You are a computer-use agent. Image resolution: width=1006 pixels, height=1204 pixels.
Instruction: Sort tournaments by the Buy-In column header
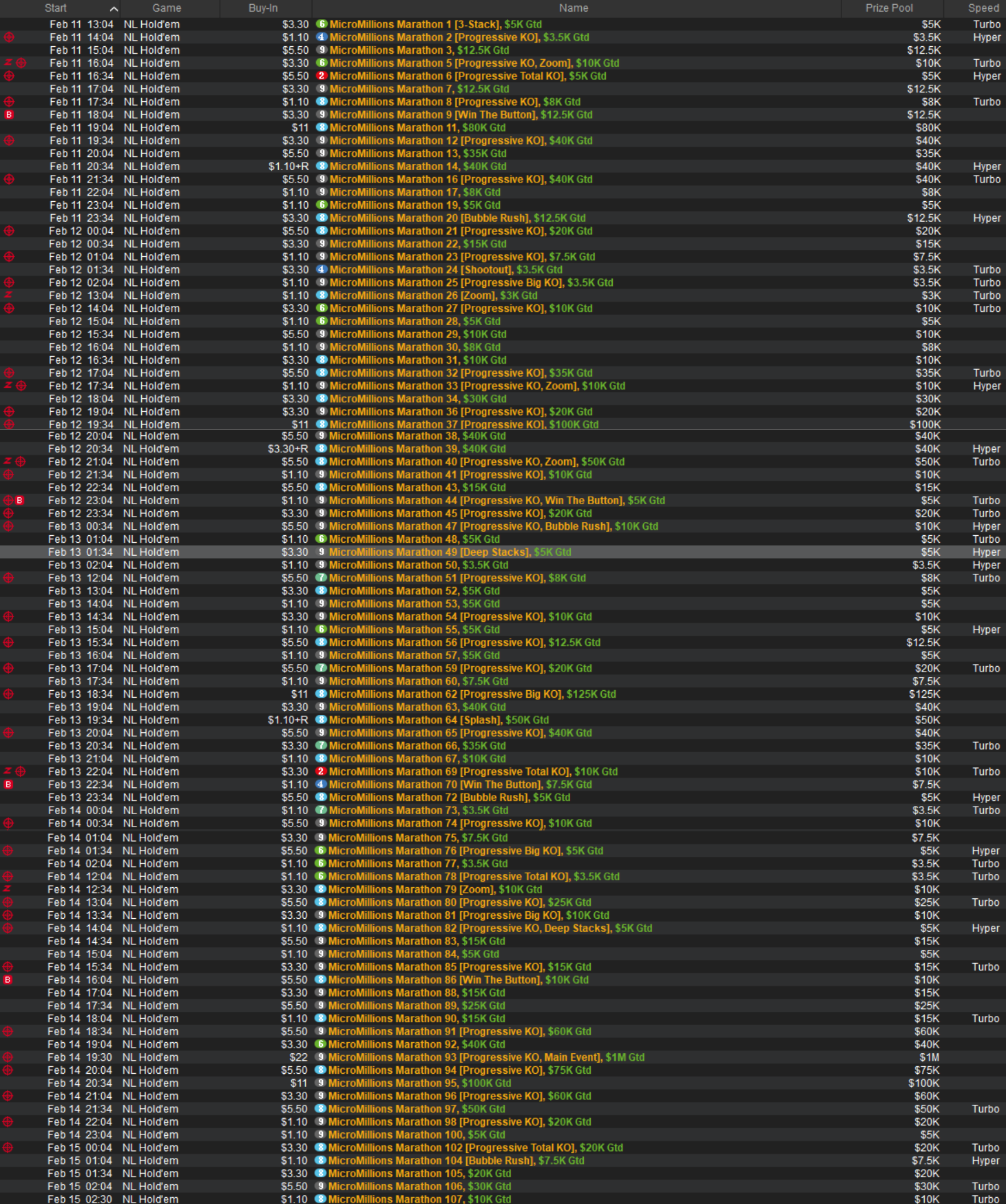pos(263,8)
